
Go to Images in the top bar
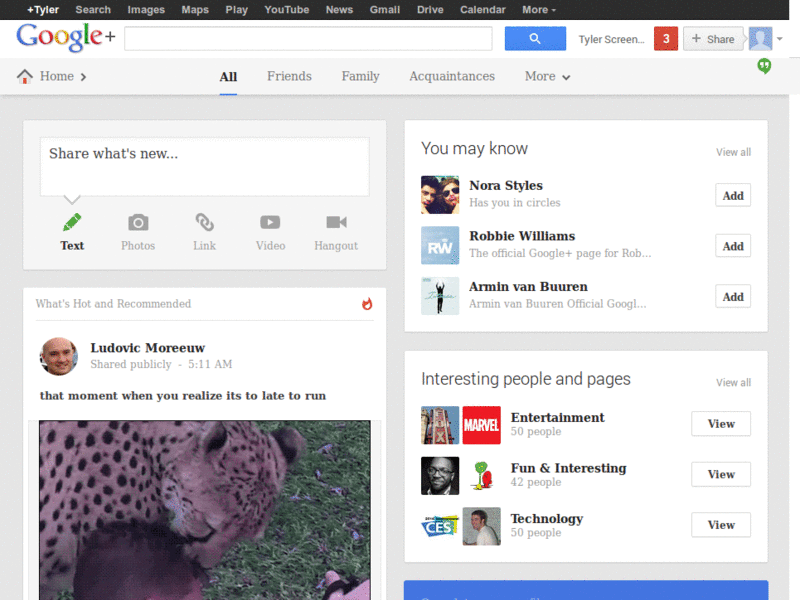pos(146,10)
